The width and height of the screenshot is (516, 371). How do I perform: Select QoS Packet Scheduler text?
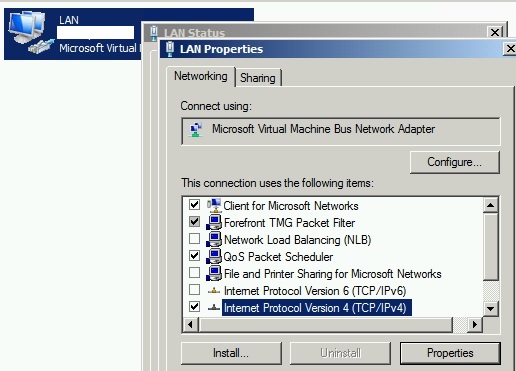coord(278,257)
